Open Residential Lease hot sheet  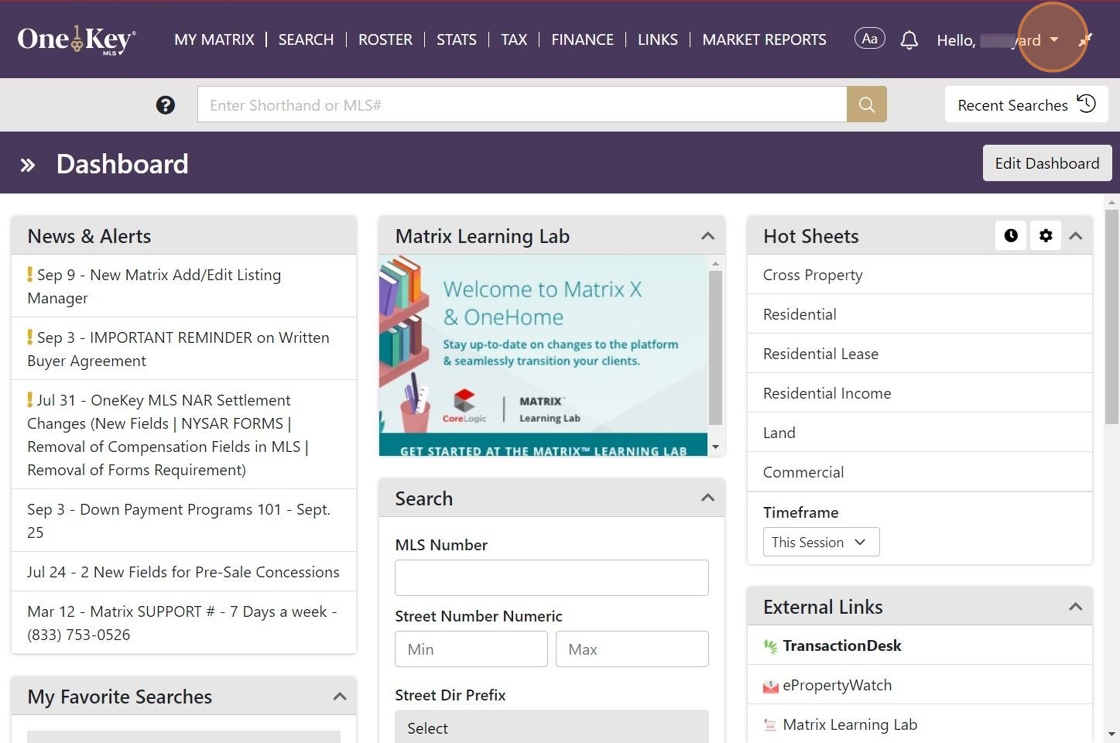click(x=919, y=353)
